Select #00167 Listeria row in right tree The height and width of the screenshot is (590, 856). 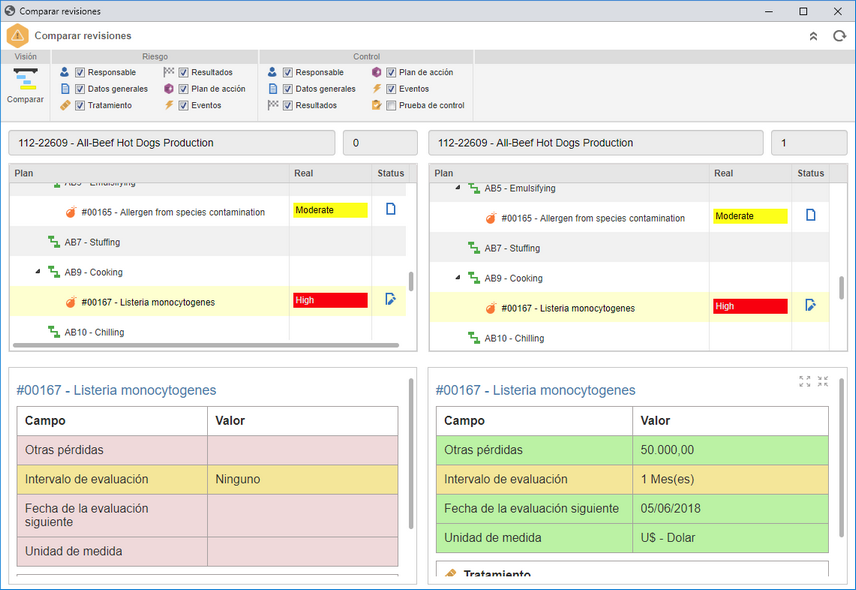[629, 308]
